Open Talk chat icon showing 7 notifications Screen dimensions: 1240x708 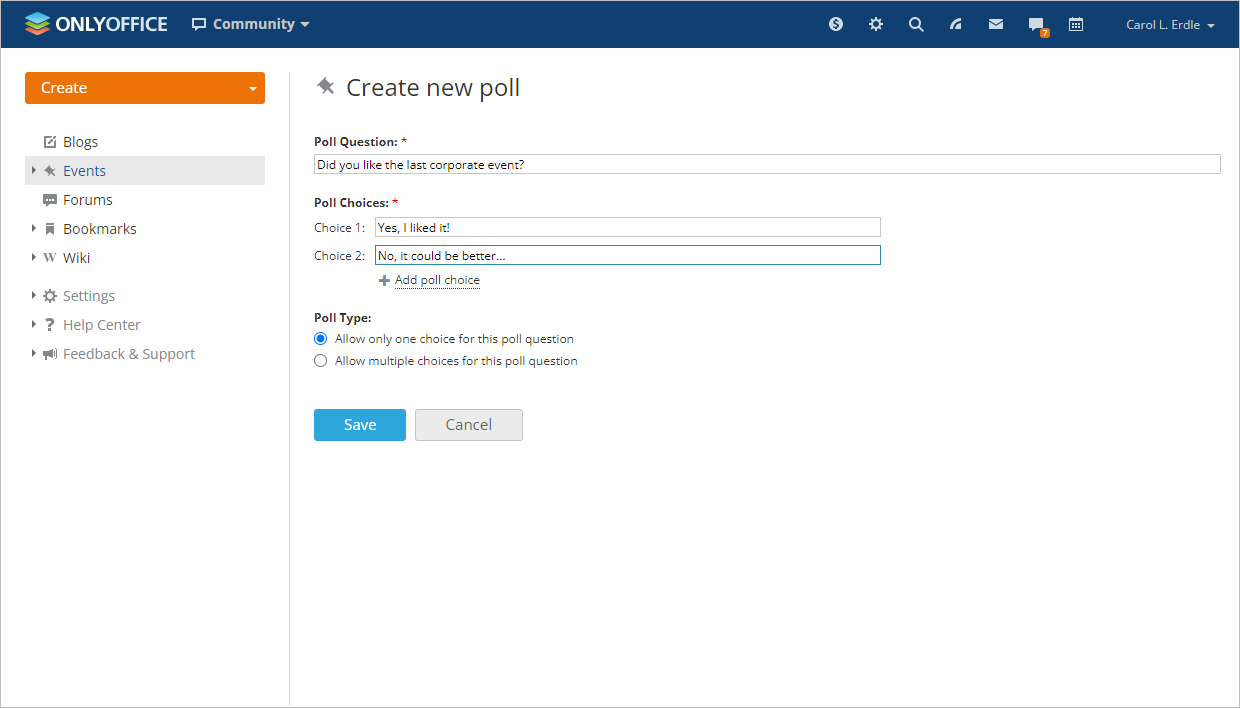pyautogui.click(x=1035, y=23)
